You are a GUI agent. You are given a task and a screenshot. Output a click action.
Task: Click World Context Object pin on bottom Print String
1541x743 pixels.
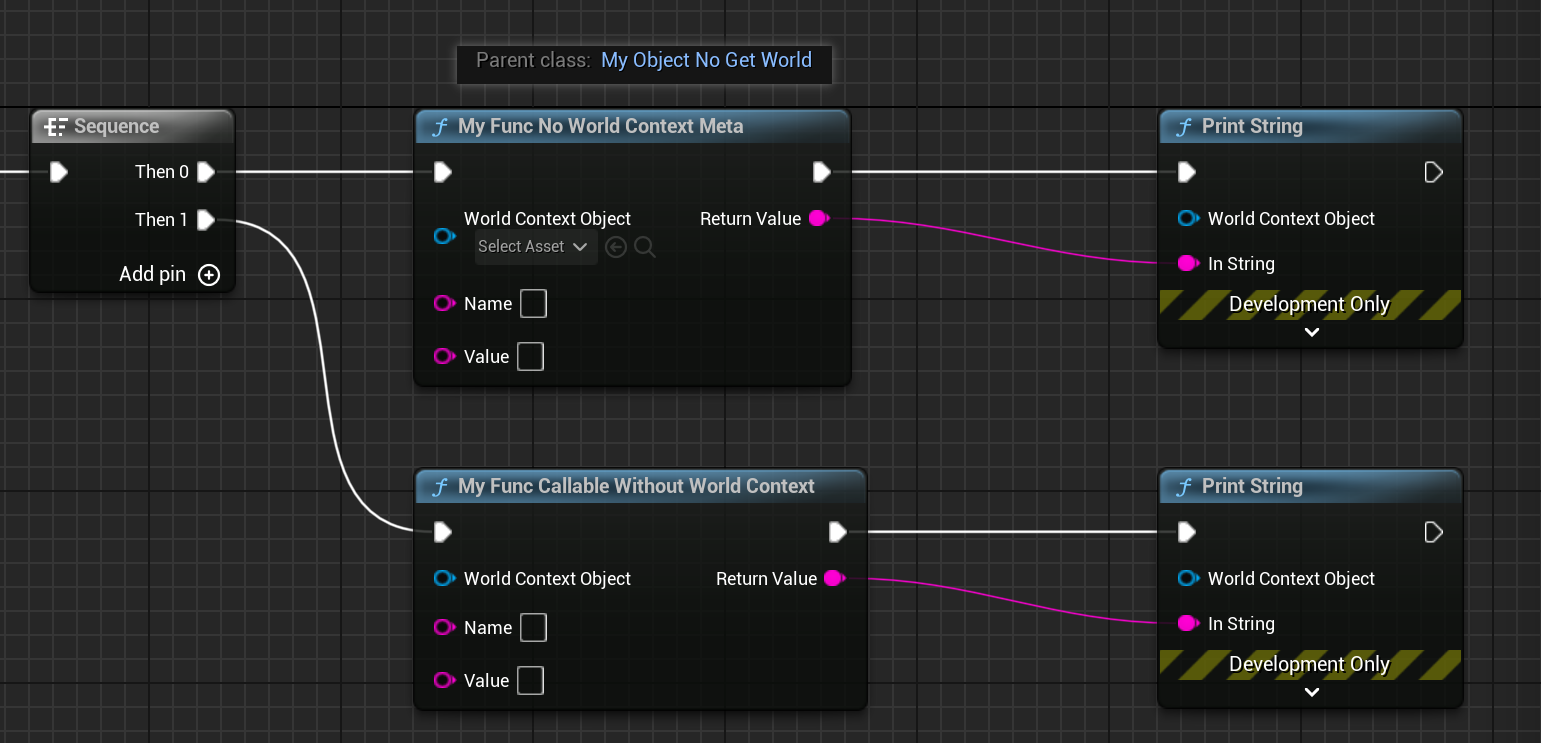tap(1188, 579)
